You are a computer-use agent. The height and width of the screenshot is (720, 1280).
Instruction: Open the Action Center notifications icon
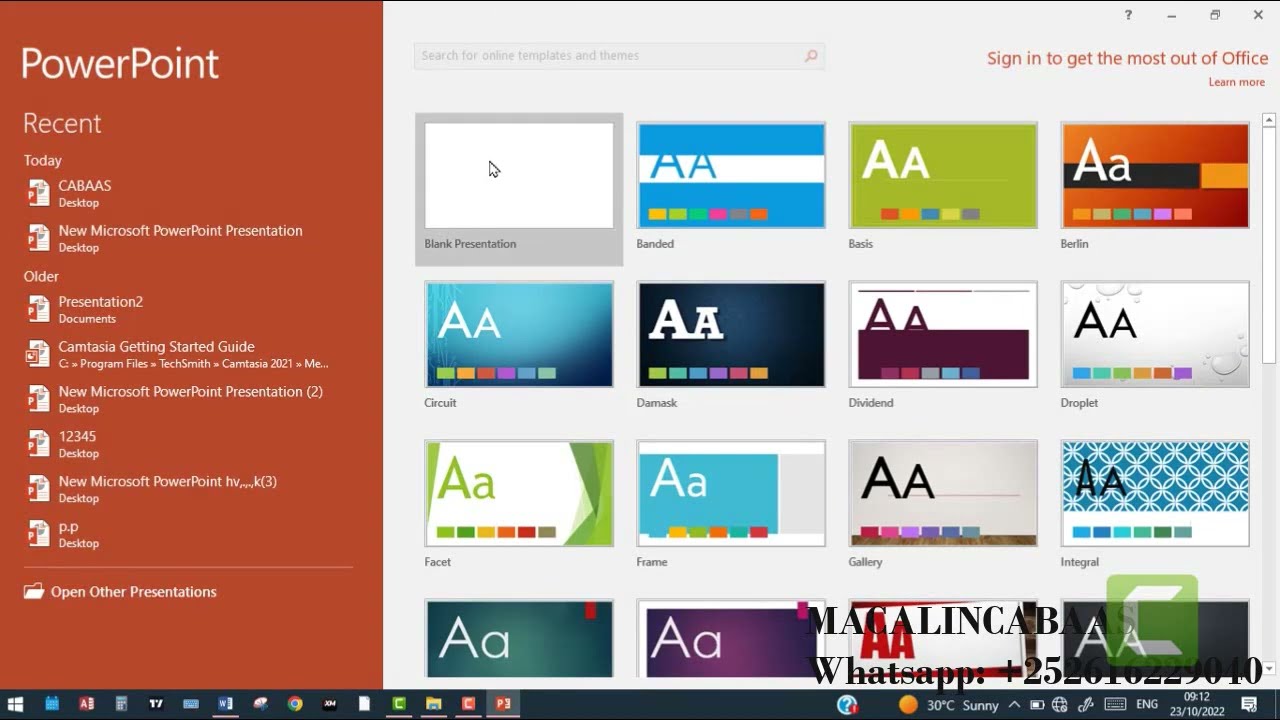click(x=1249, y=705)
